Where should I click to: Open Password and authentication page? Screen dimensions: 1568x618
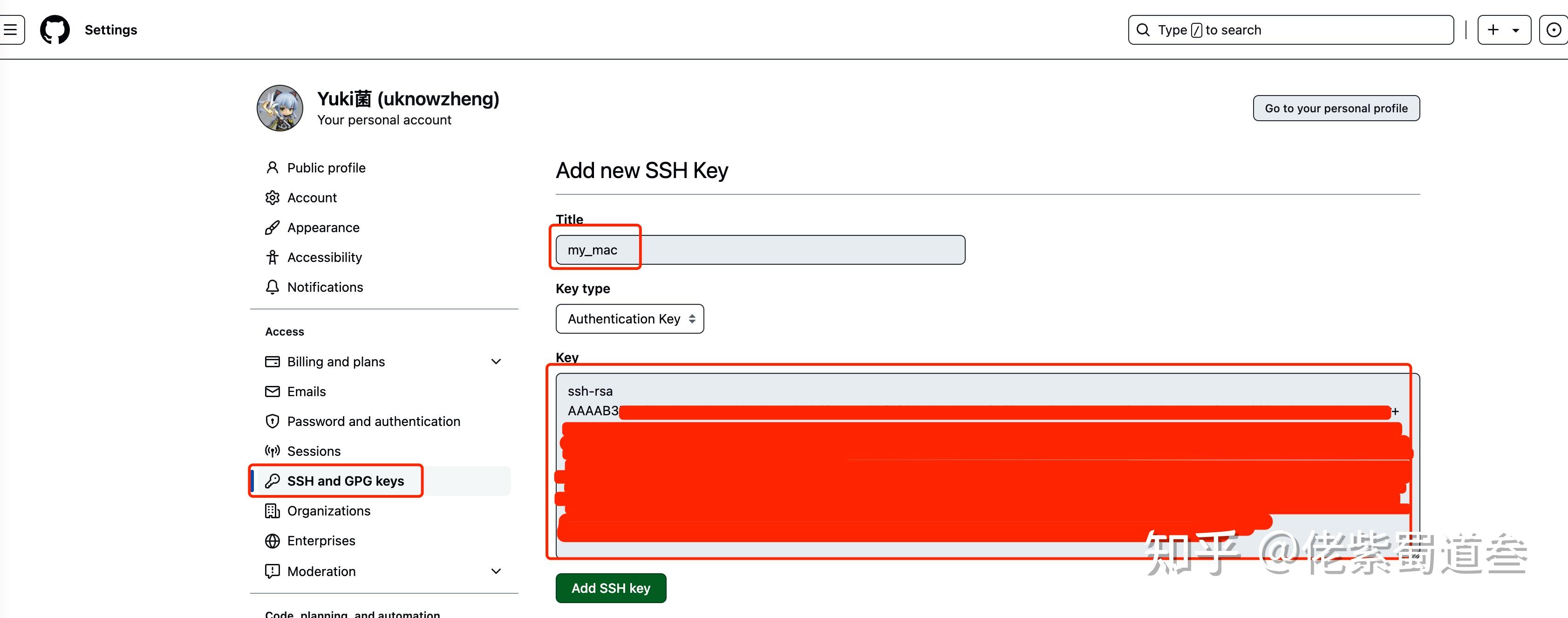pos(373,421)
